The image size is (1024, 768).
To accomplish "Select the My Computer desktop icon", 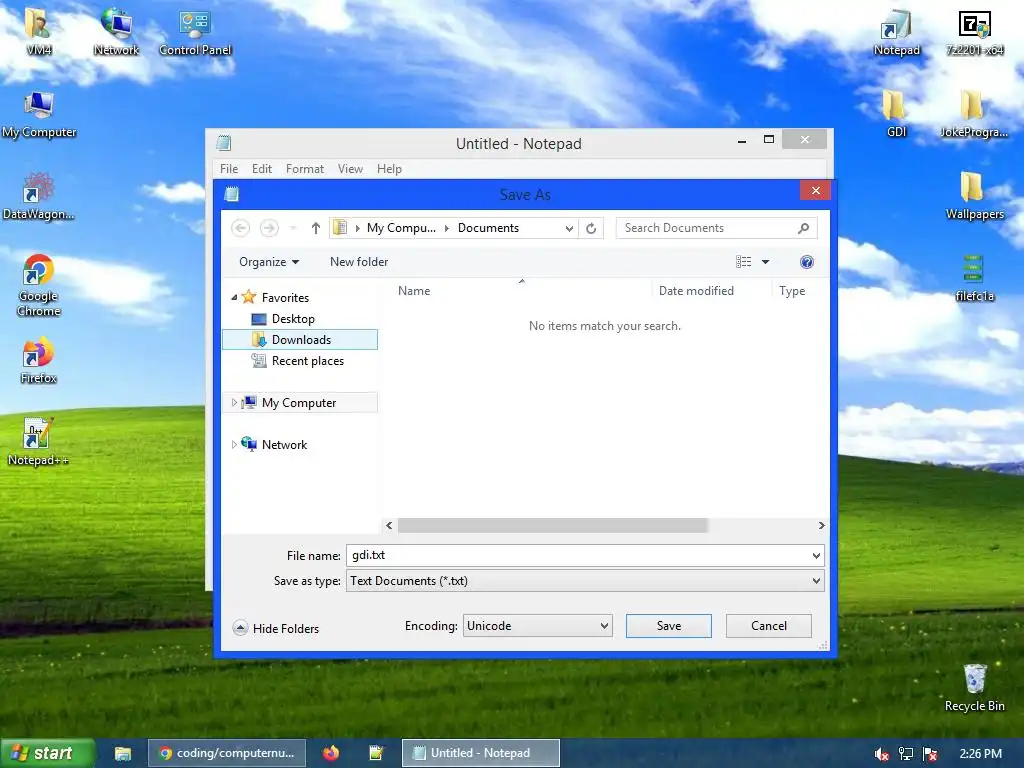I will tap(39, 114).
